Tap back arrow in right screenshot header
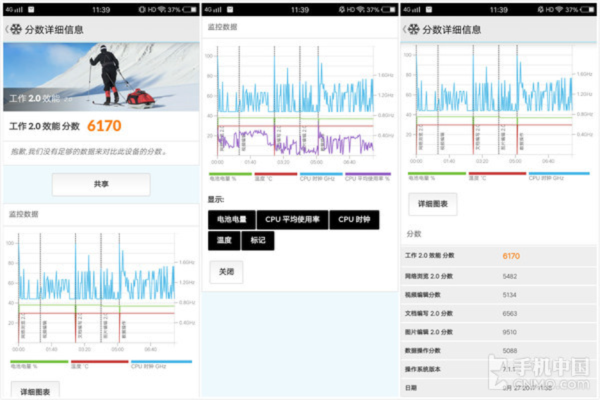Image resolution: width=600 pixels, height=400 pixels. point(404,29)
